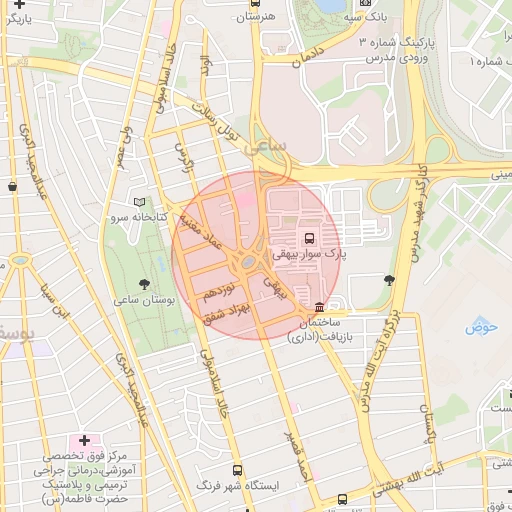The height and width of the screenshot is (512, 512).
Task: Select the bus icon at ایستگاه شهر فرنگ
Action: 237,470
